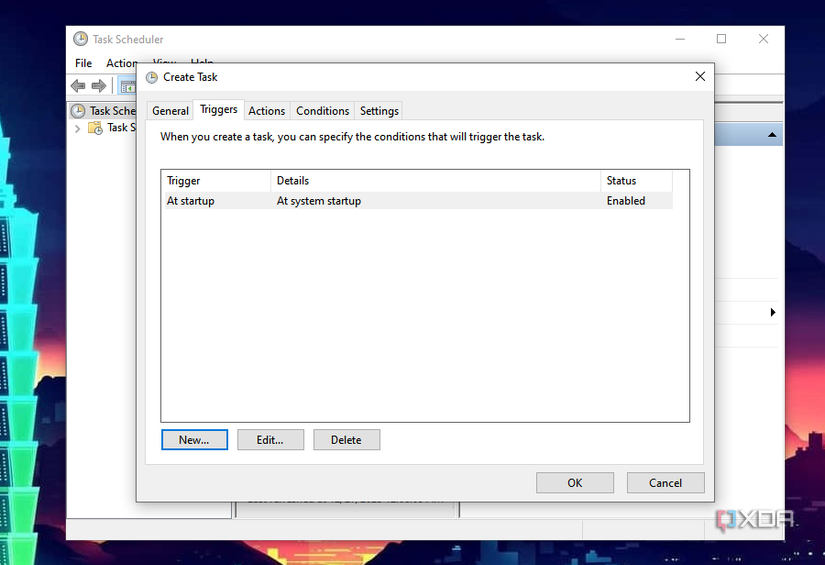Click the Edit... trigger button
The image size is (825, 565).
[270, 440]
